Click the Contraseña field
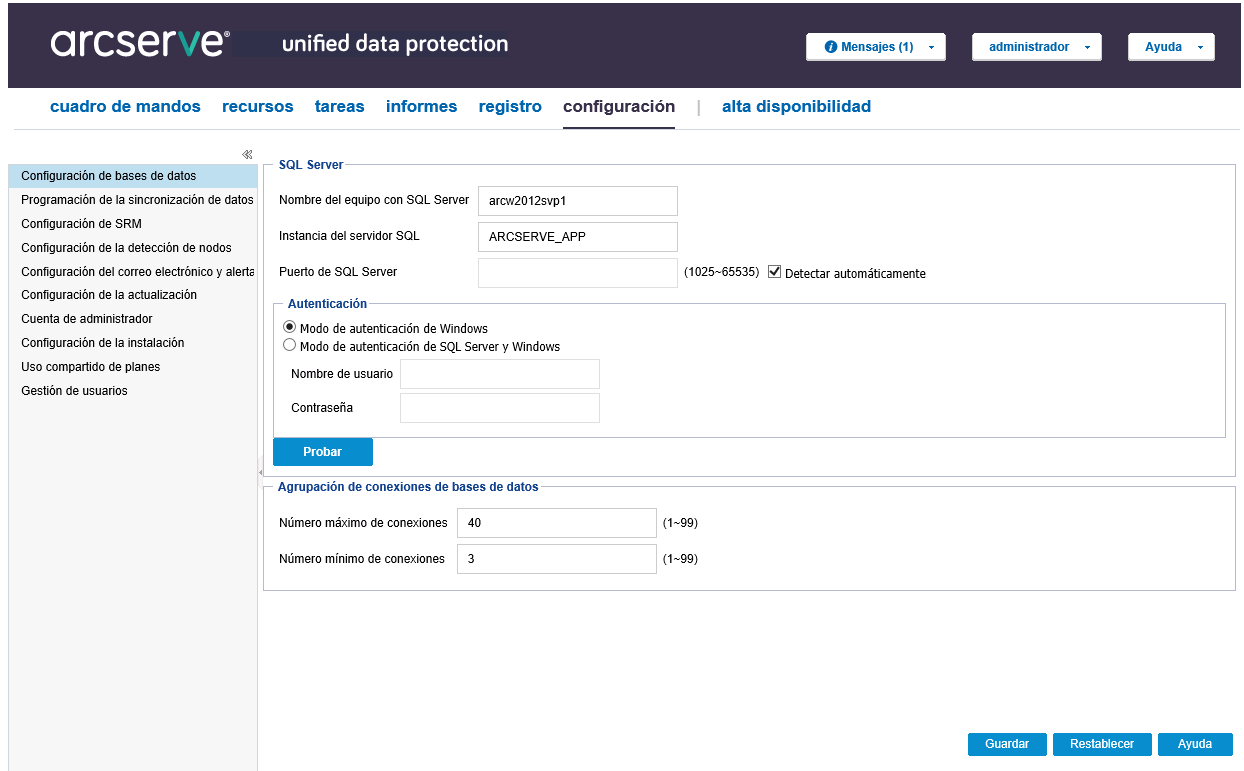The image size is (1244, 771). pyautogui.click(x=500, y=408)
